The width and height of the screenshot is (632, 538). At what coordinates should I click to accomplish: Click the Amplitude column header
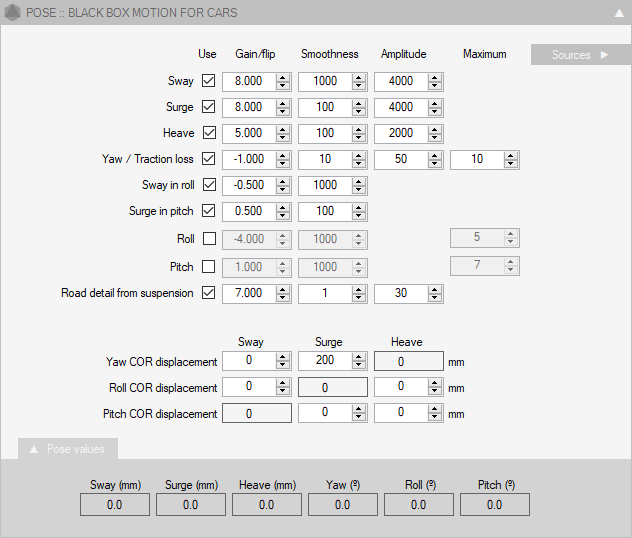(x=403, y=54)
